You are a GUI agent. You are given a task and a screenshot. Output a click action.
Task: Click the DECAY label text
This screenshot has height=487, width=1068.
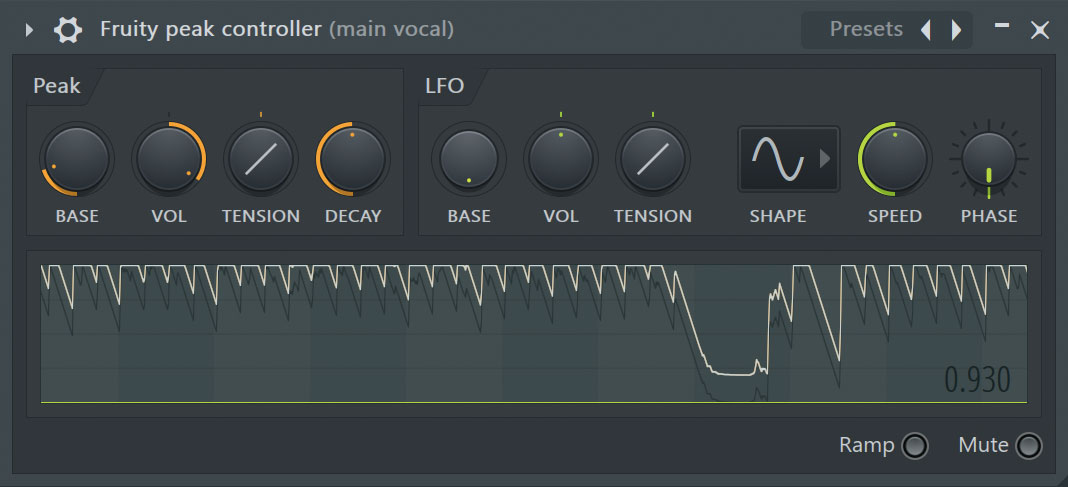click(x=353, y=217)
